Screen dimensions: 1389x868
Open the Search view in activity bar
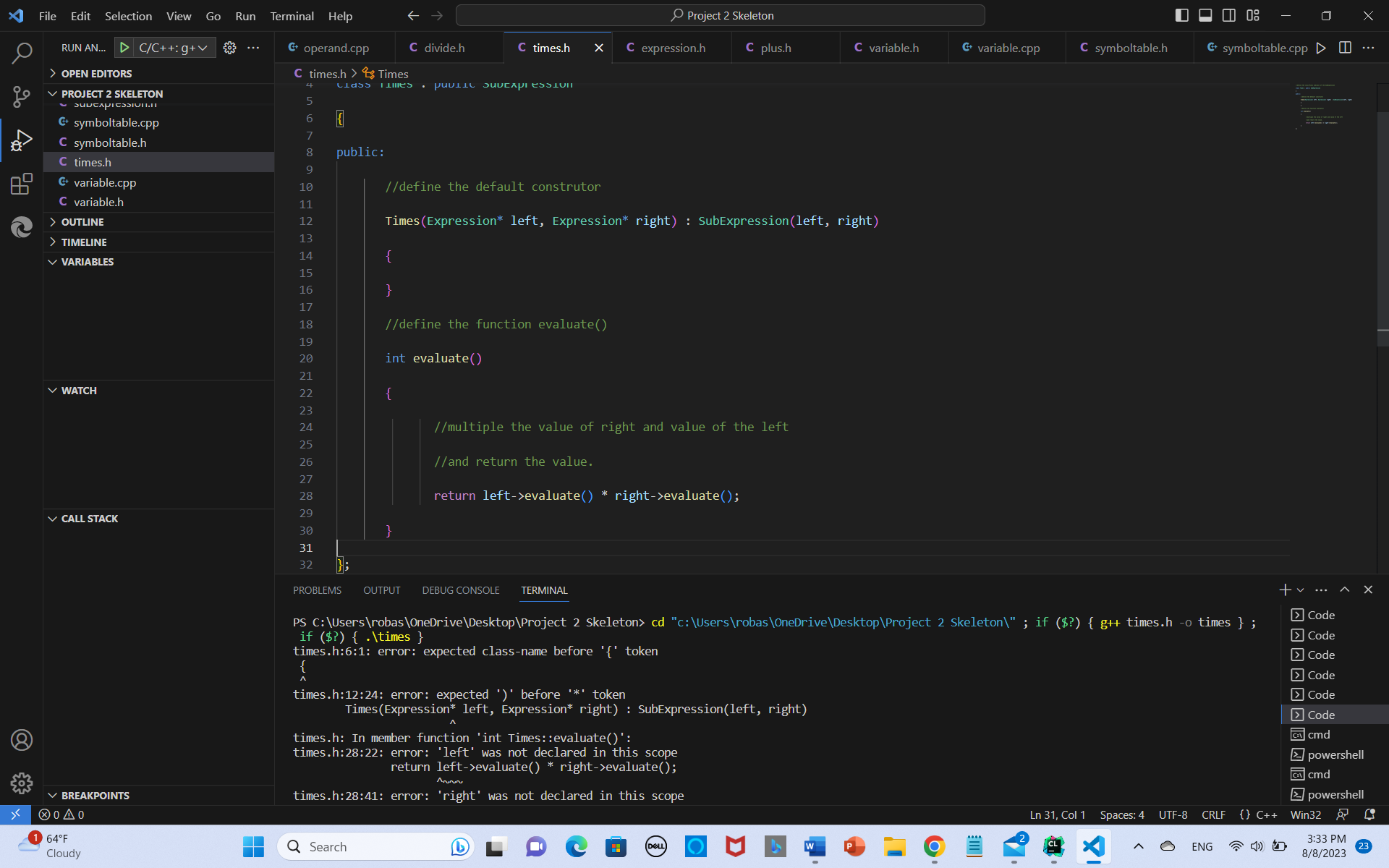click(22, 53)
